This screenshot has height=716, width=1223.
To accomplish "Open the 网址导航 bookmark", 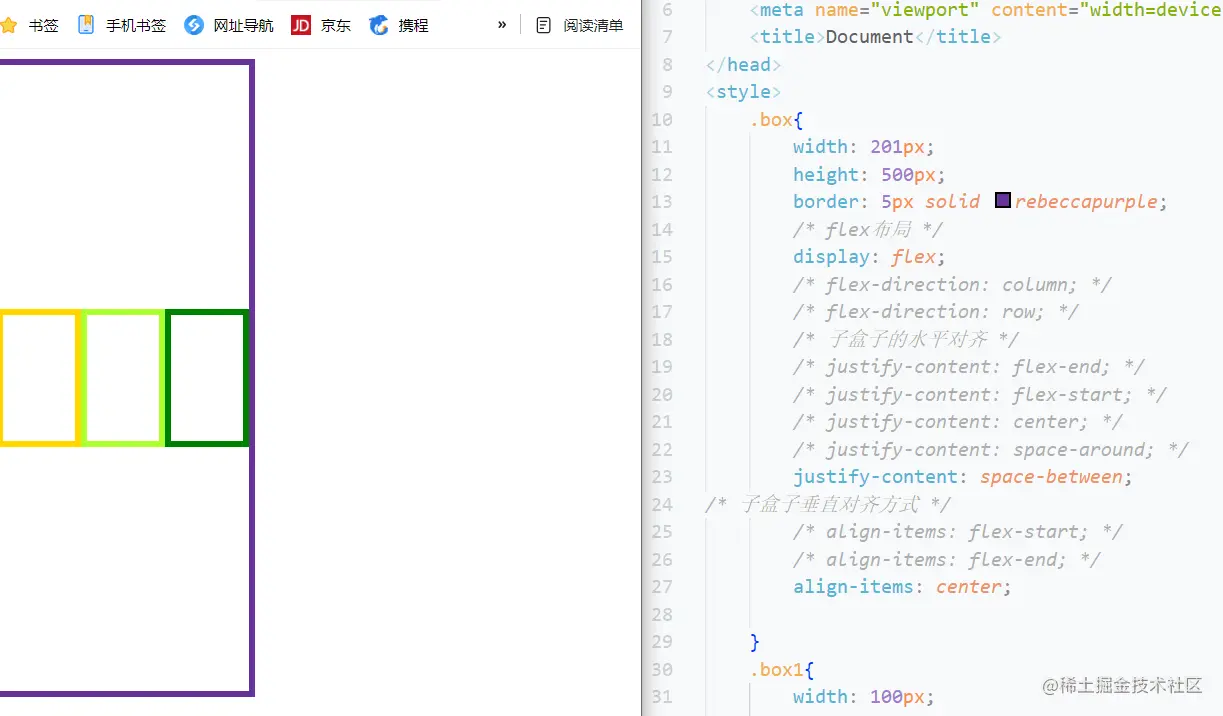I will 229,25.
